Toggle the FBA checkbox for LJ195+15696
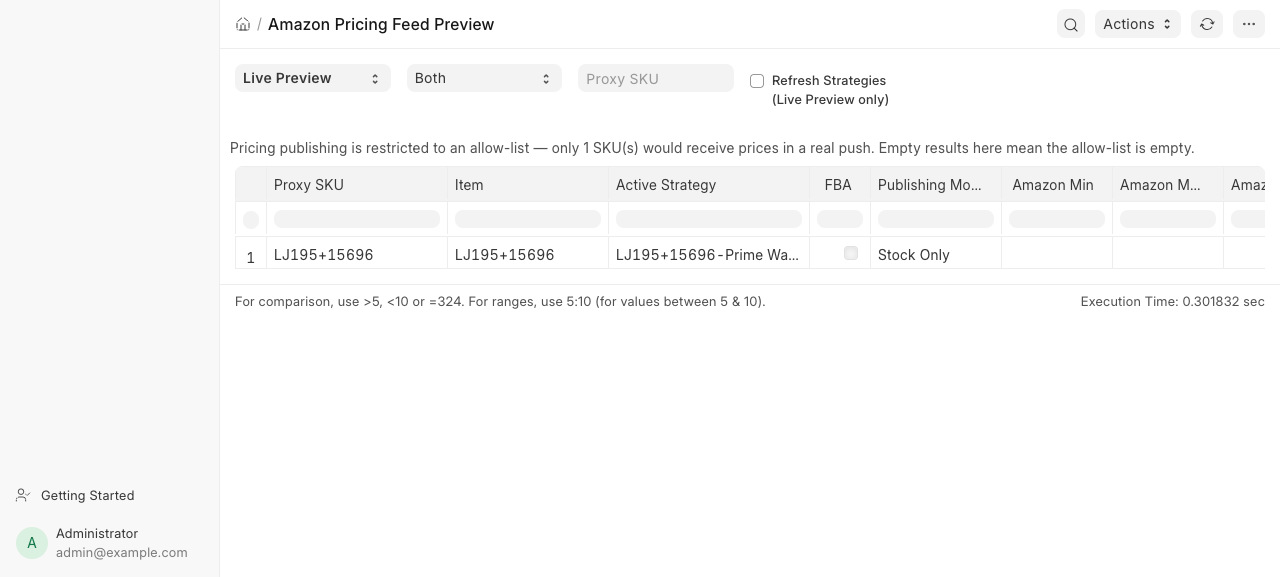Viewport: 1280px width, 577px height. click(x=851, y=253)
